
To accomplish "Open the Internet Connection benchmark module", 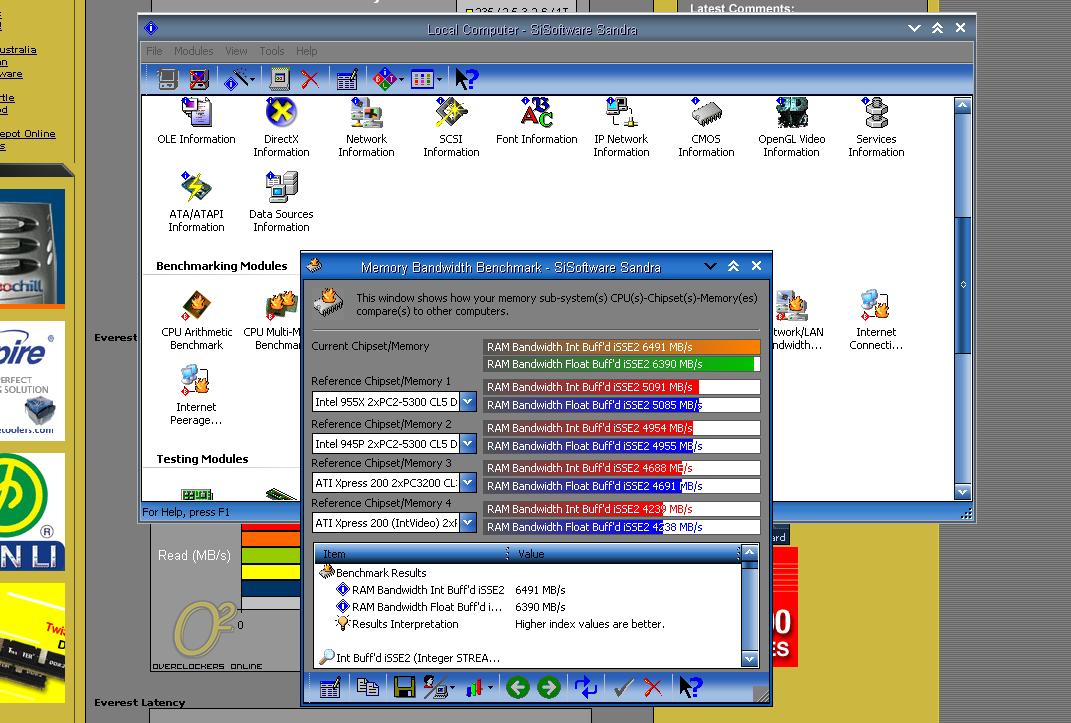I will coord(876,321).
